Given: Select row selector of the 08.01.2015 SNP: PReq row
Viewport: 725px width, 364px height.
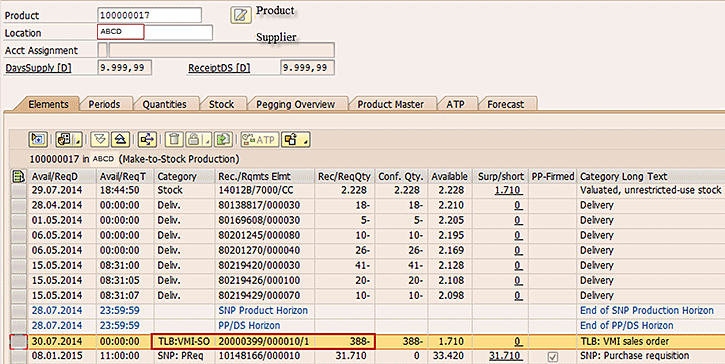Looking at the screenshot, I should (x=19, y=357).
